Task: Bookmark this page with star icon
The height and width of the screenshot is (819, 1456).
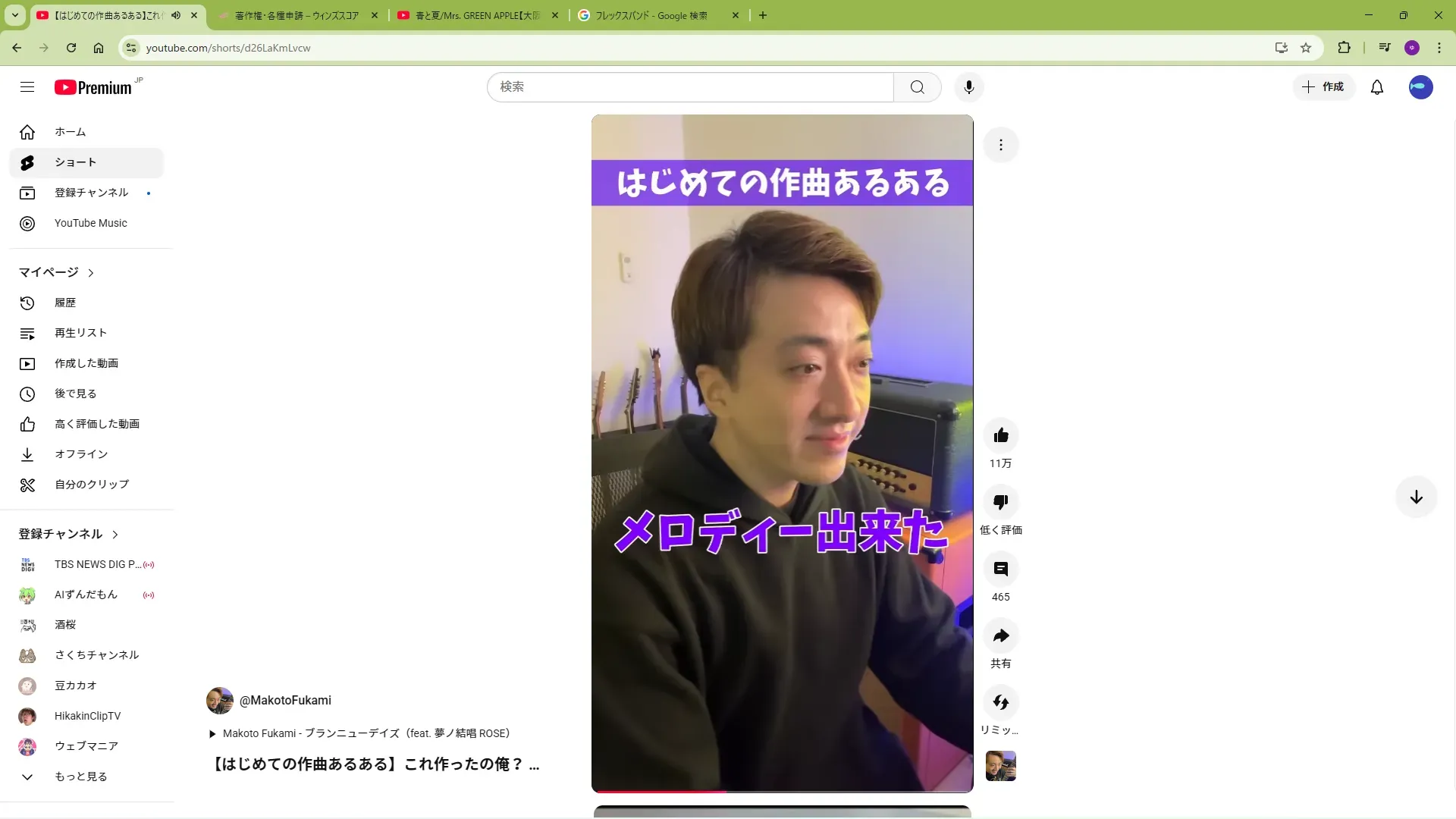Action: 1306,48
